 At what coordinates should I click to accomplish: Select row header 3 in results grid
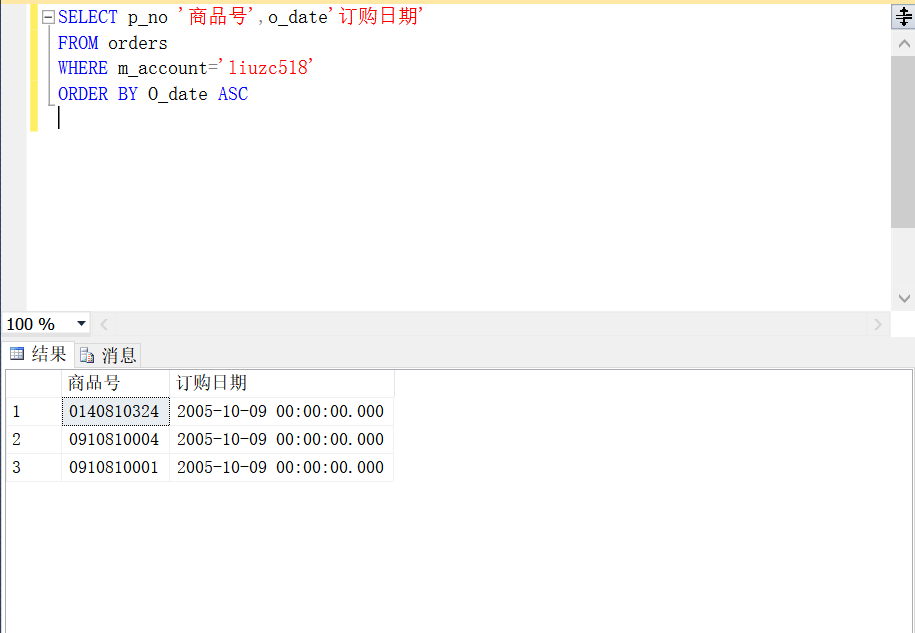coord(34,467)
